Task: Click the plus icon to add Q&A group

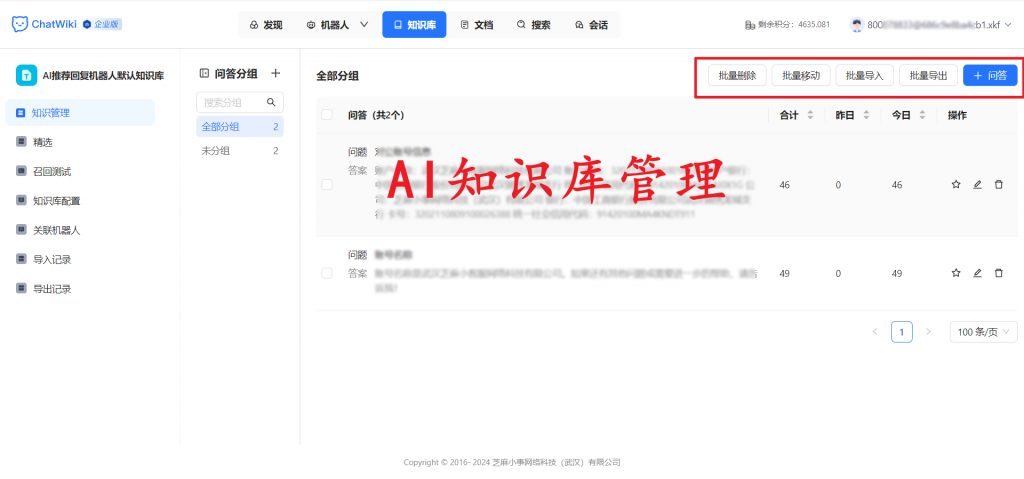Action: pos(276,73)
